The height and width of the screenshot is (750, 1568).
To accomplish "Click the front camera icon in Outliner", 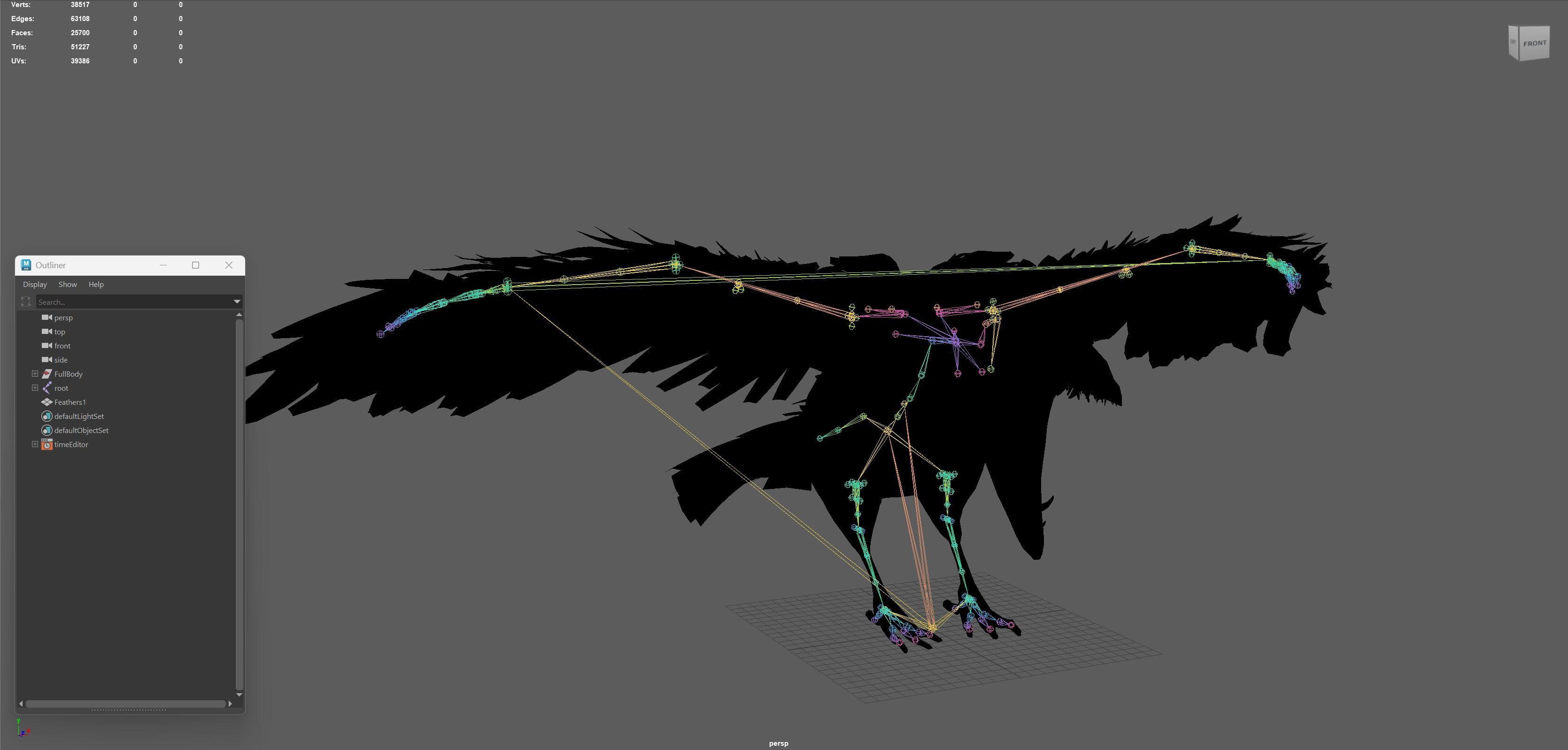I will point(46,346).
